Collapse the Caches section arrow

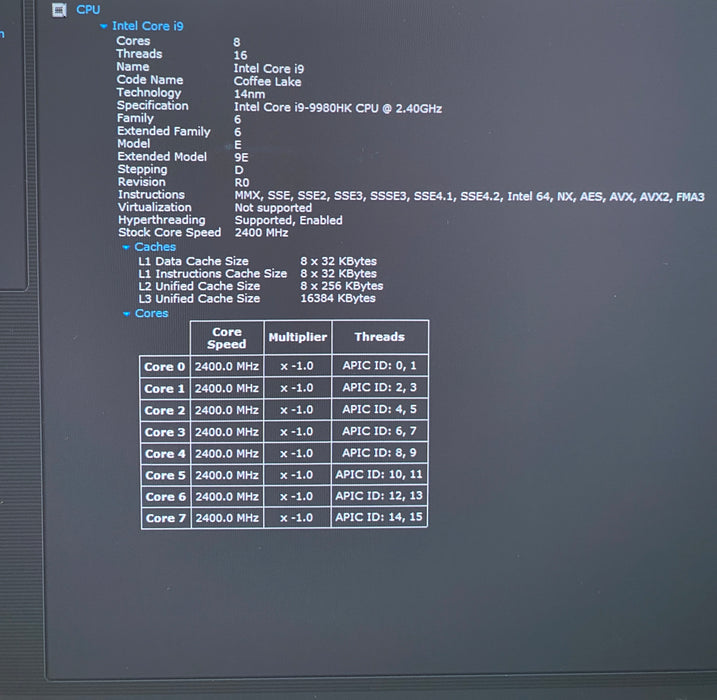pyautogui.click(x=126, y=247)
